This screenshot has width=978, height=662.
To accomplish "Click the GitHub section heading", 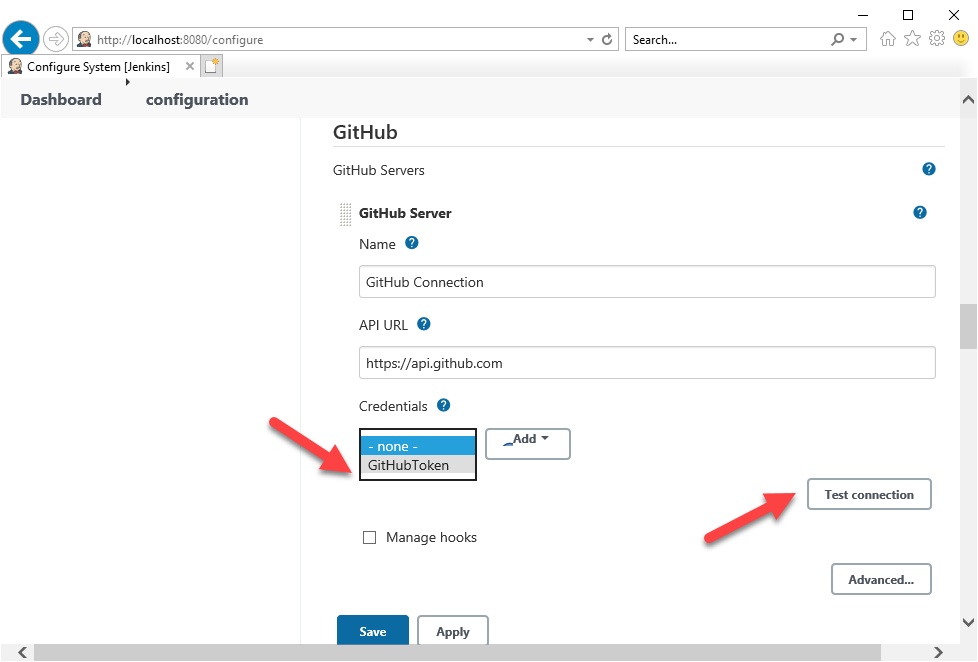I will click(365, 132).
